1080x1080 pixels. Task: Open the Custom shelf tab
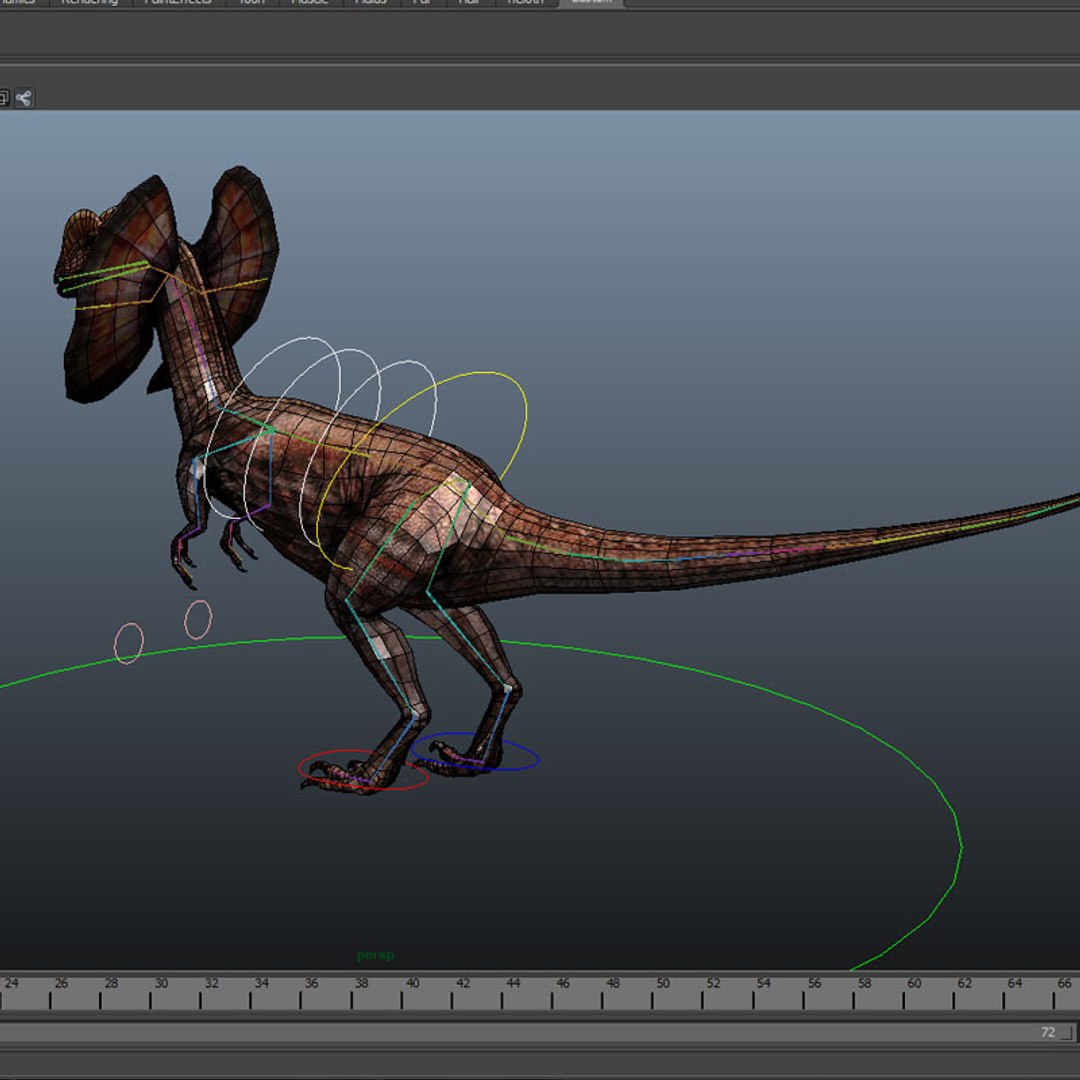[592, 3]
